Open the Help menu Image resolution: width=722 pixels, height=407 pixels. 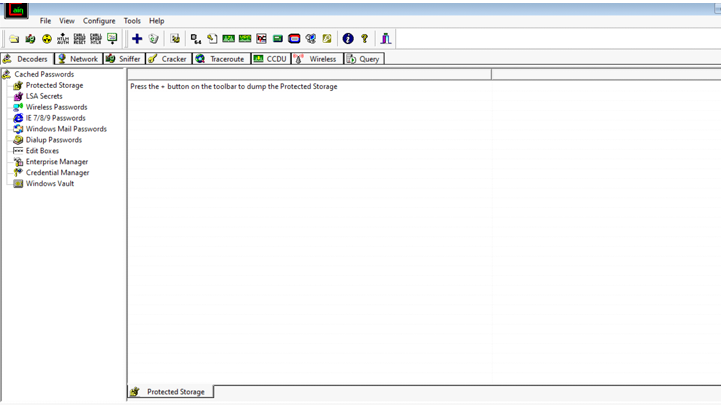tap(157, 21)
